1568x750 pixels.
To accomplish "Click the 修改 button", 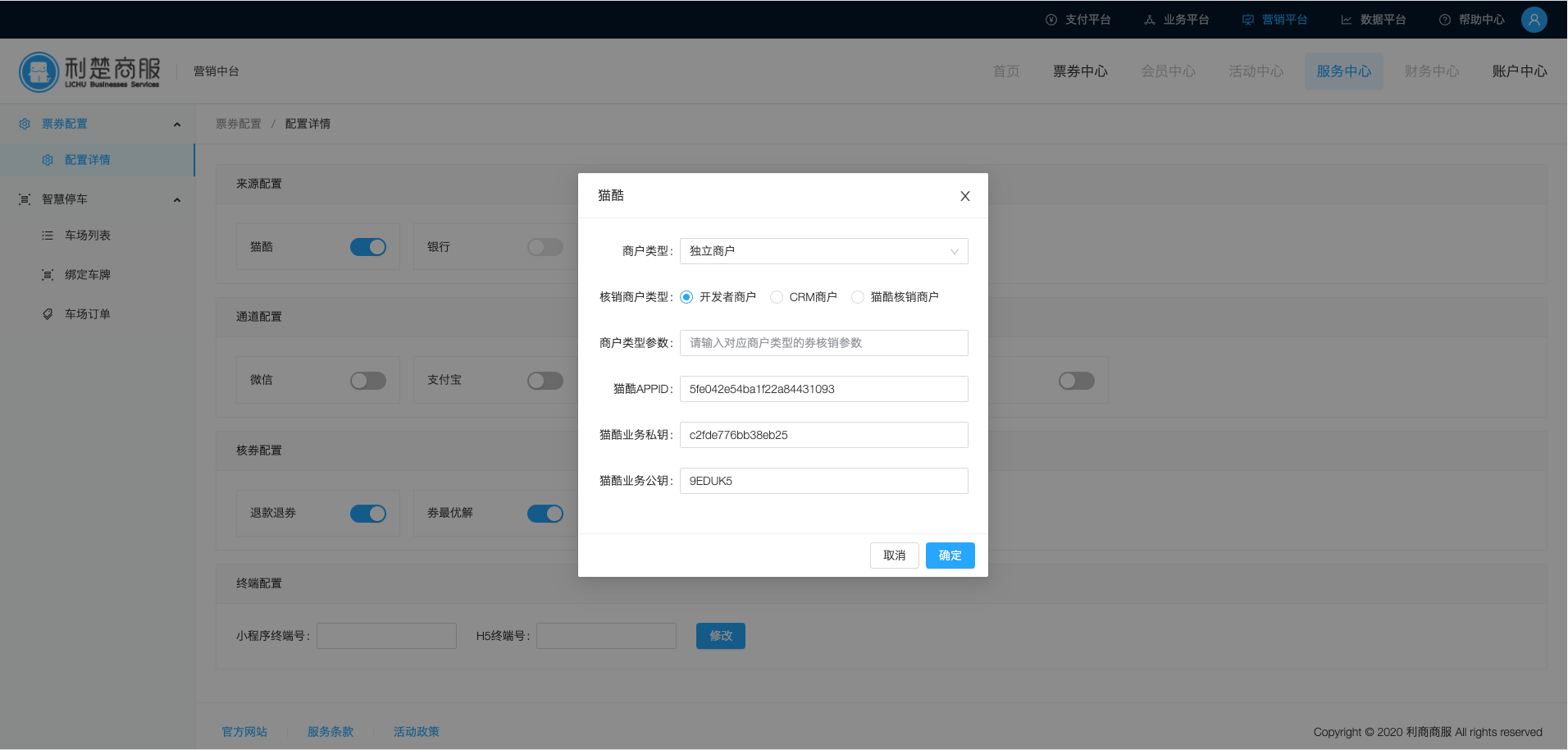I will (720, 636).
